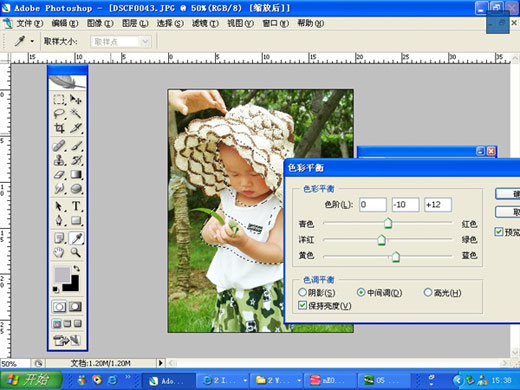The height and width of the screenshot is (390, 520).
Task: Open the 窗口 (Window) menu
Action: [x=275, y=23]
